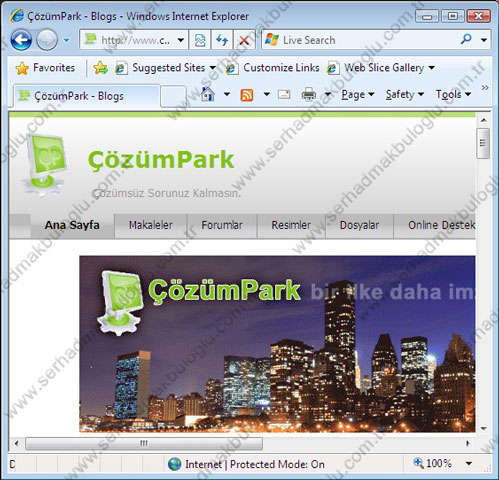The width and height of the screenshot is (499, 480).
Task: Open the Home page icon
Action: [208, 94]
